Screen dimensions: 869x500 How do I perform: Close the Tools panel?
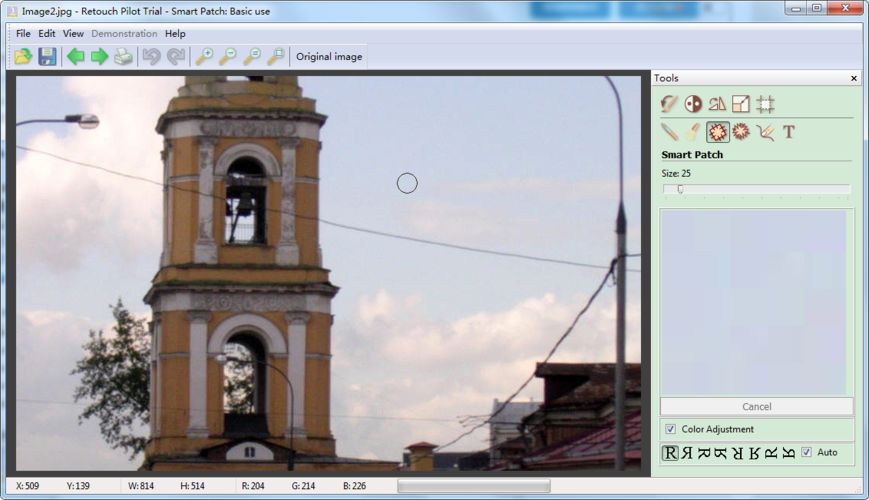[854, 78]
